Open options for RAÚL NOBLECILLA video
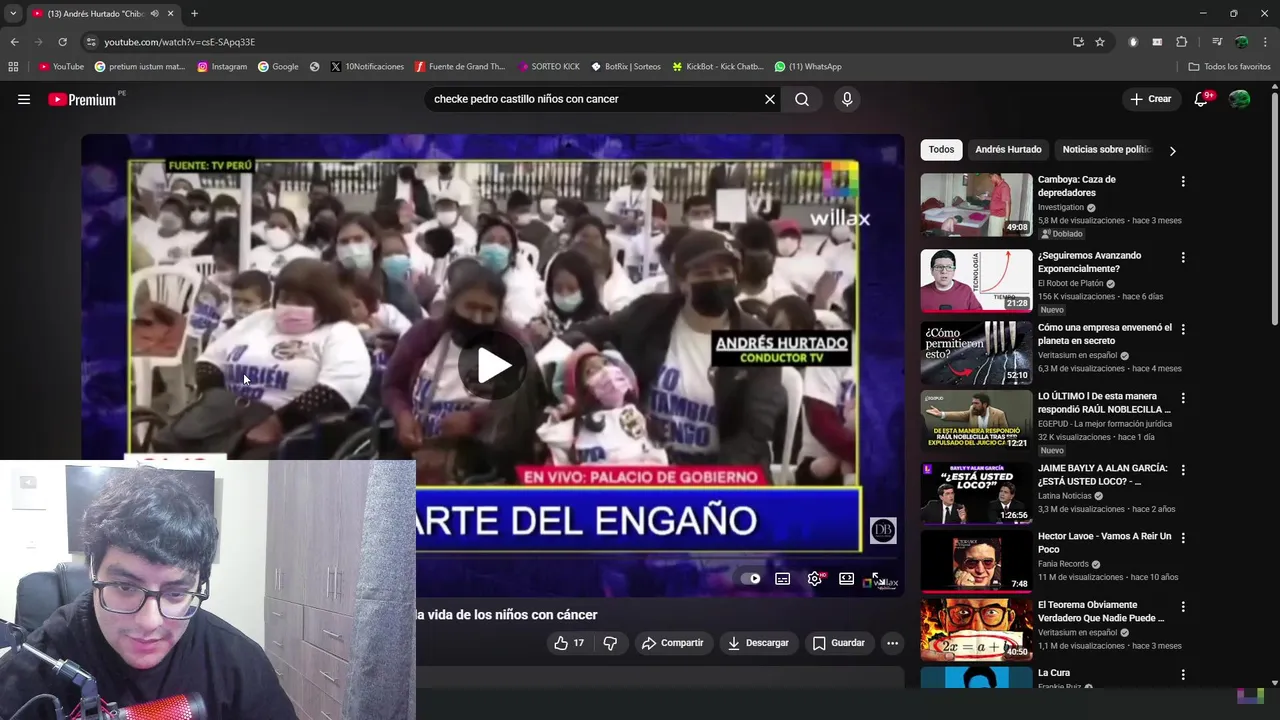 [x=1183, y=398]
